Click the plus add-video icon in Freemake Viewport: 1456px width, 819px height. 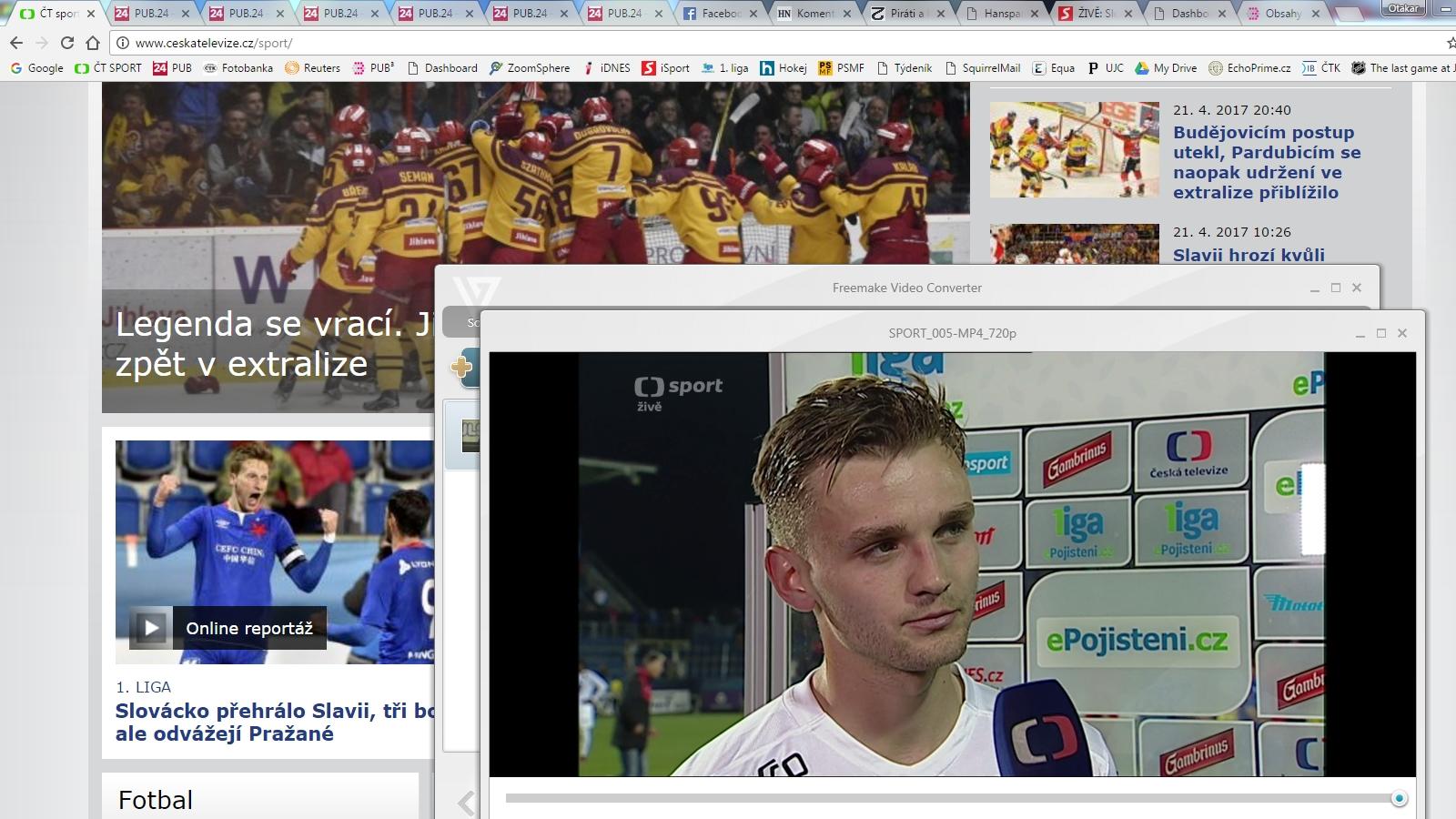click(462, 368)
